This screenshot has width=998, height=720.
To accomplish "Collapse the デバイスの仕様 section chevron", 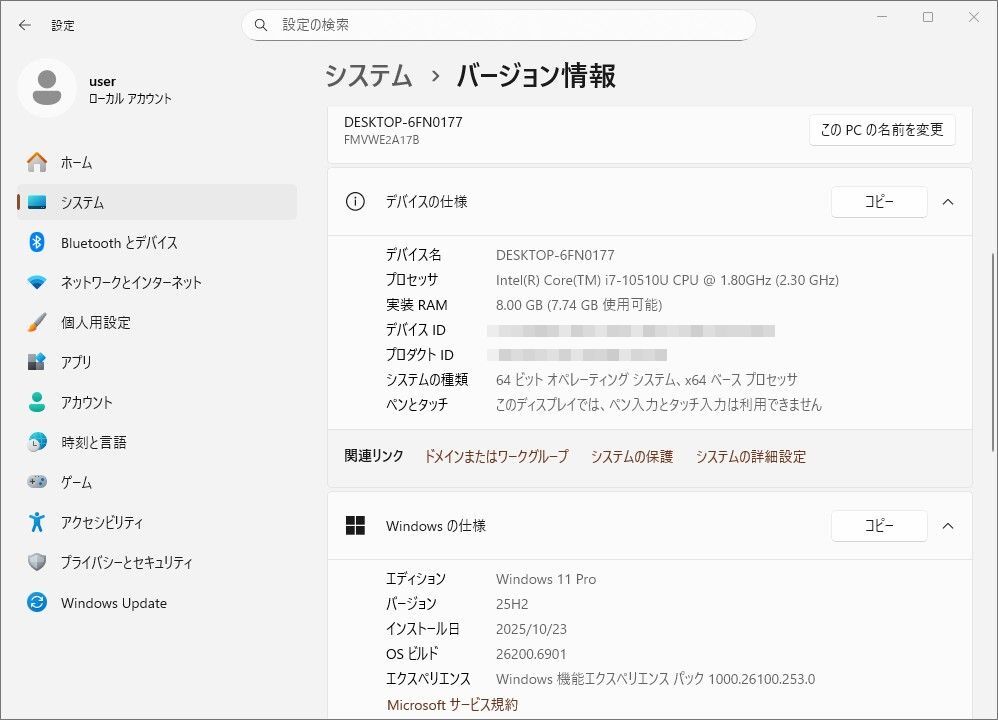I will [948, 202].
